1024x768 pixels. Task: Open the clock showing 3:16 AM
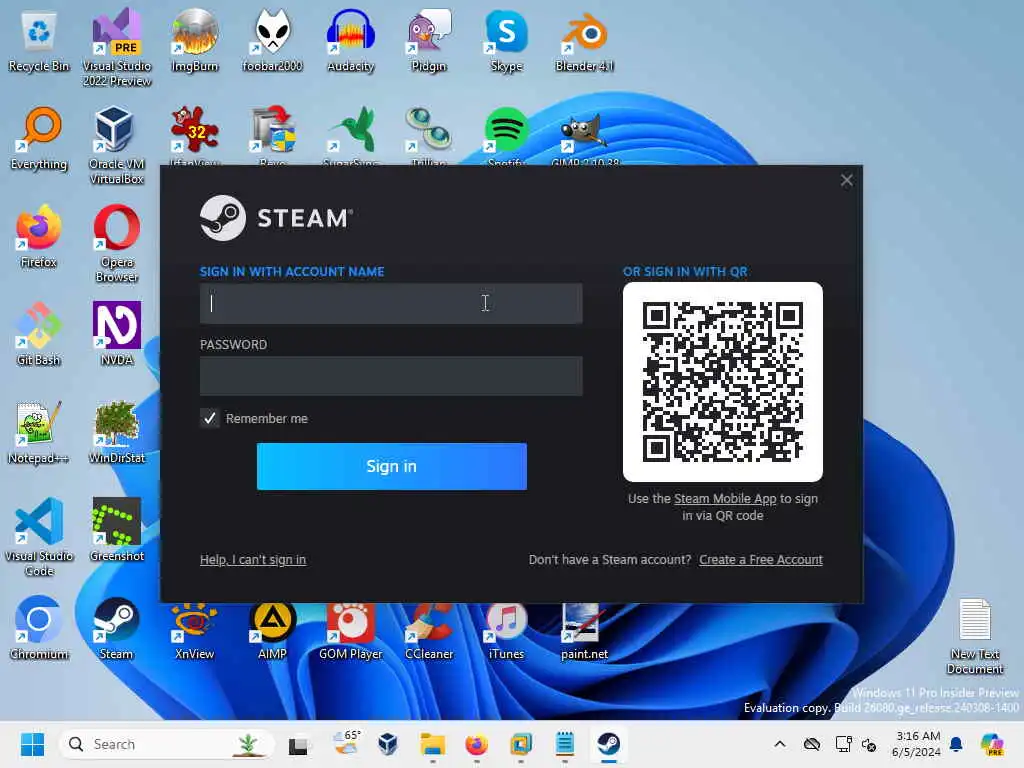tap(917, 744)
